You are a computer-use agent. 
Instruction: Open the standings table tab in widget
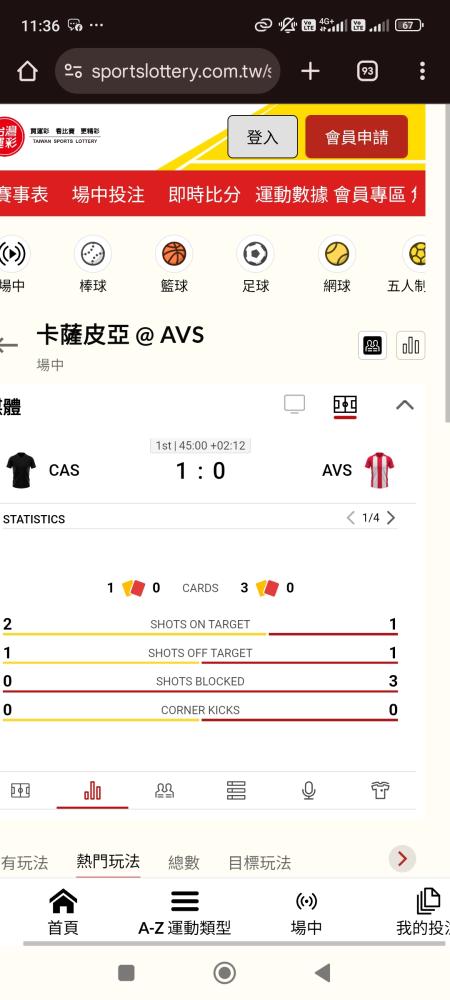[x=236, y=791]
